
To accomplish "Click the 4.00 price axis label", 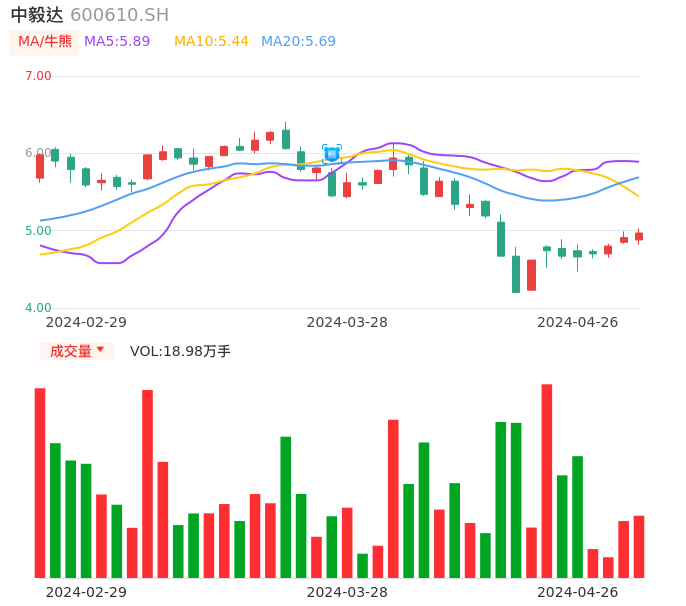I will 38,308.
